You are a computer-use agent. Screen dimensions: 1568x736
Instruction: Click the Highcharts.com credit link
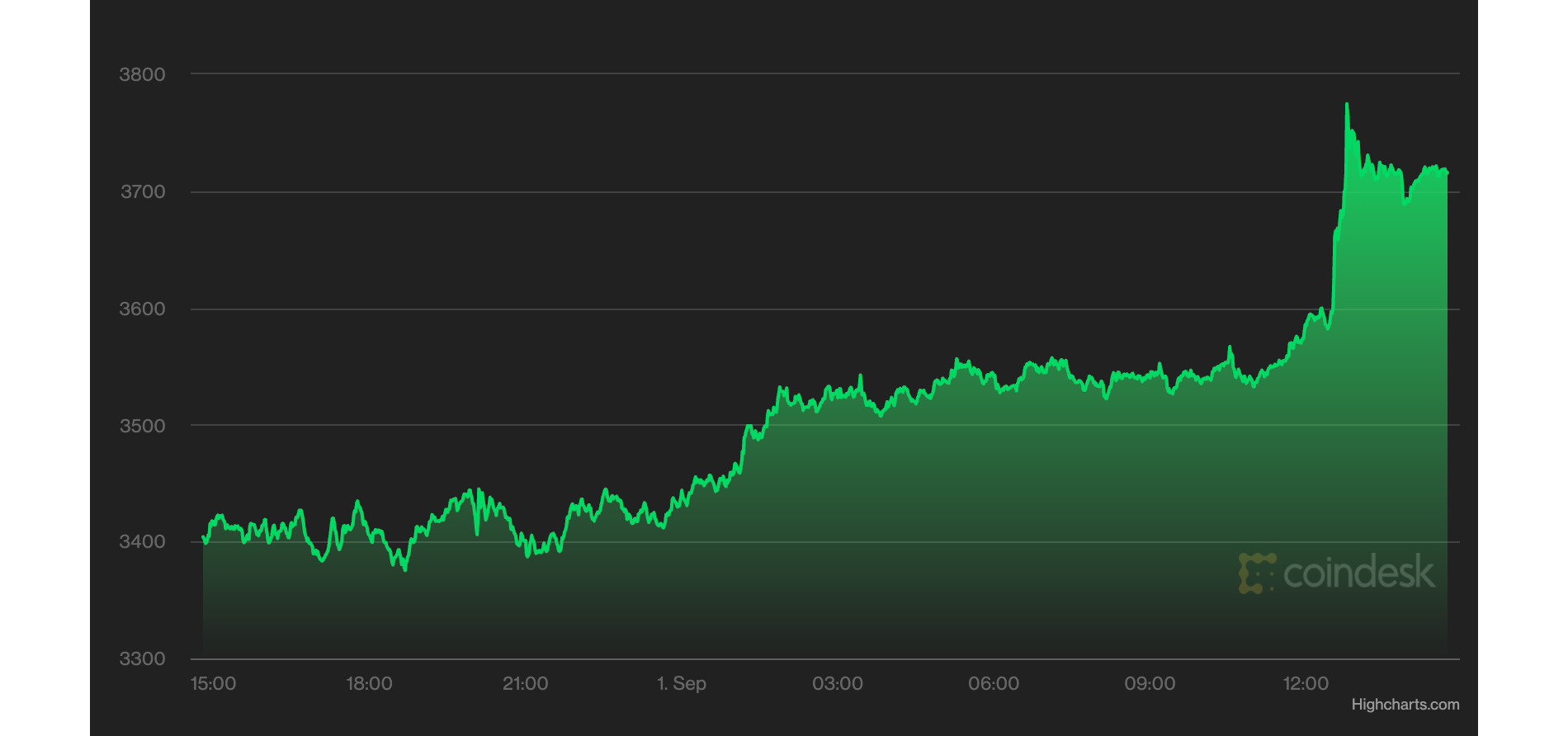coord(1405,705)
